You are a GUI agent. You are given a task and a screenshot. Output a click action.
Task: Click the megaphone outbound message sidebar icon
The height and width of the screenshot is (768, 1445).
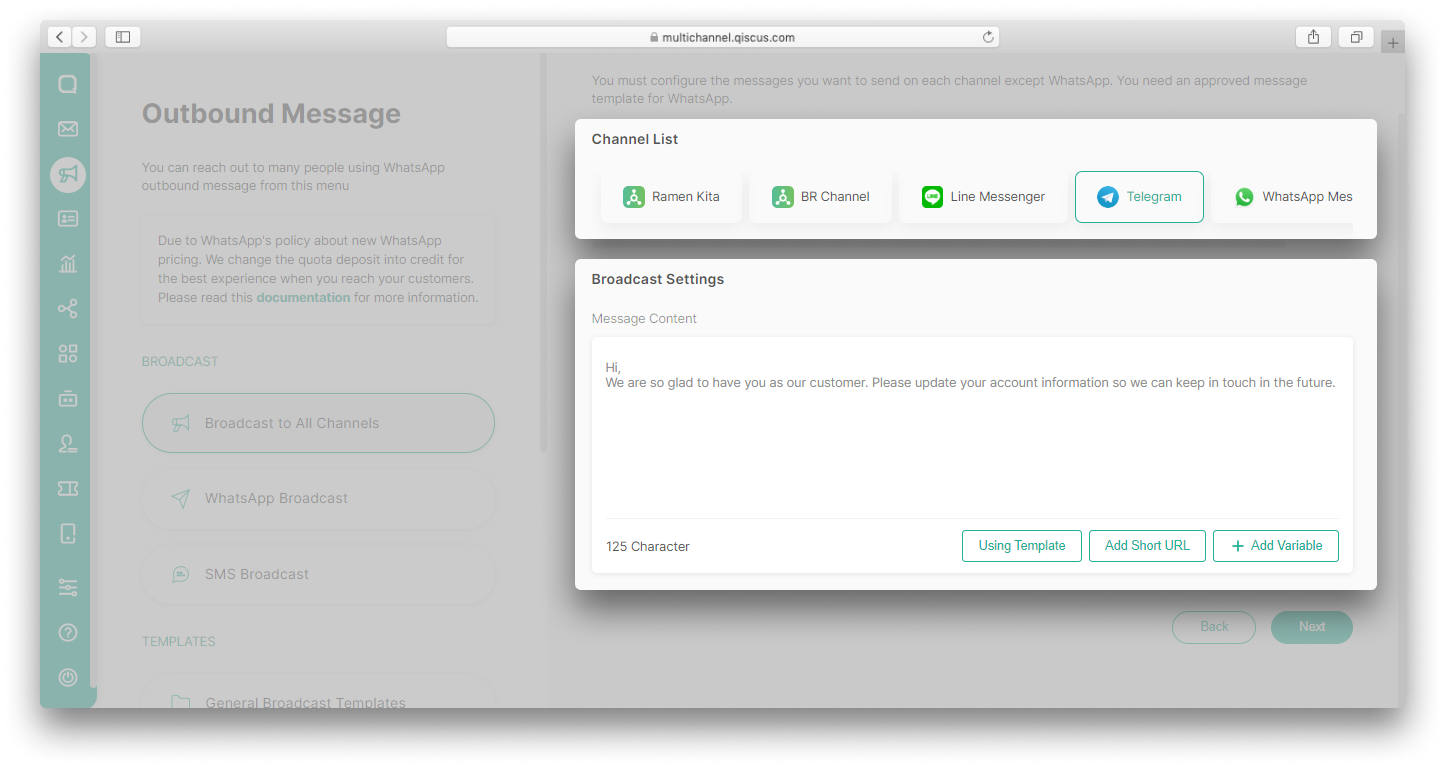tap(68, 175)
